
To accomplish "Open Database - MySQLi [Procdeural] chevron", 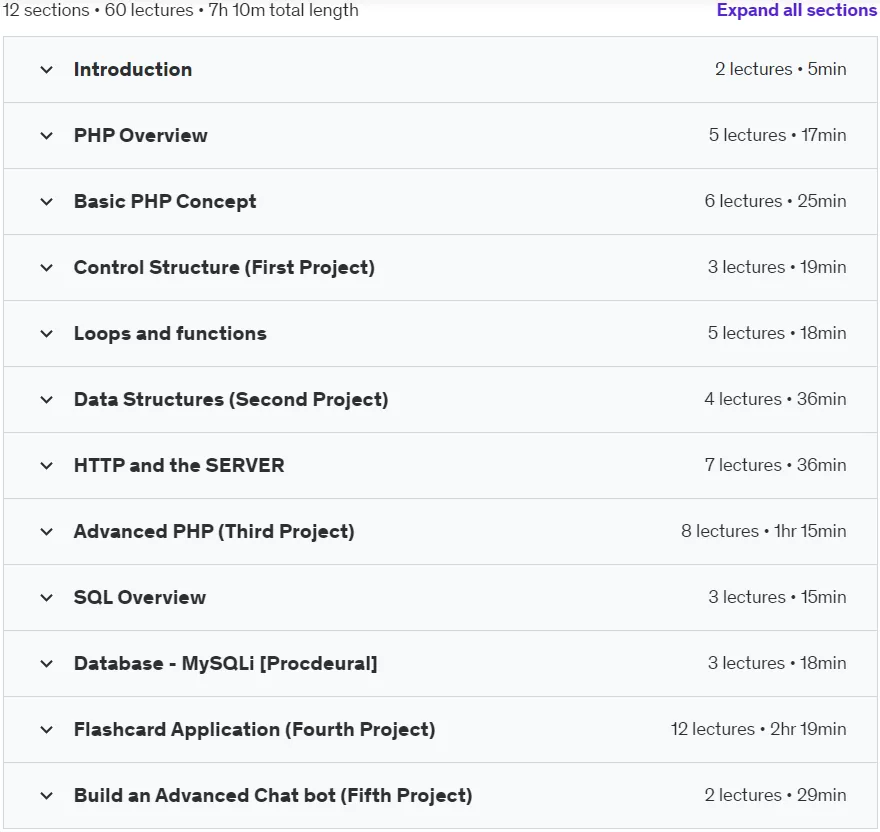I will (47, 664).
